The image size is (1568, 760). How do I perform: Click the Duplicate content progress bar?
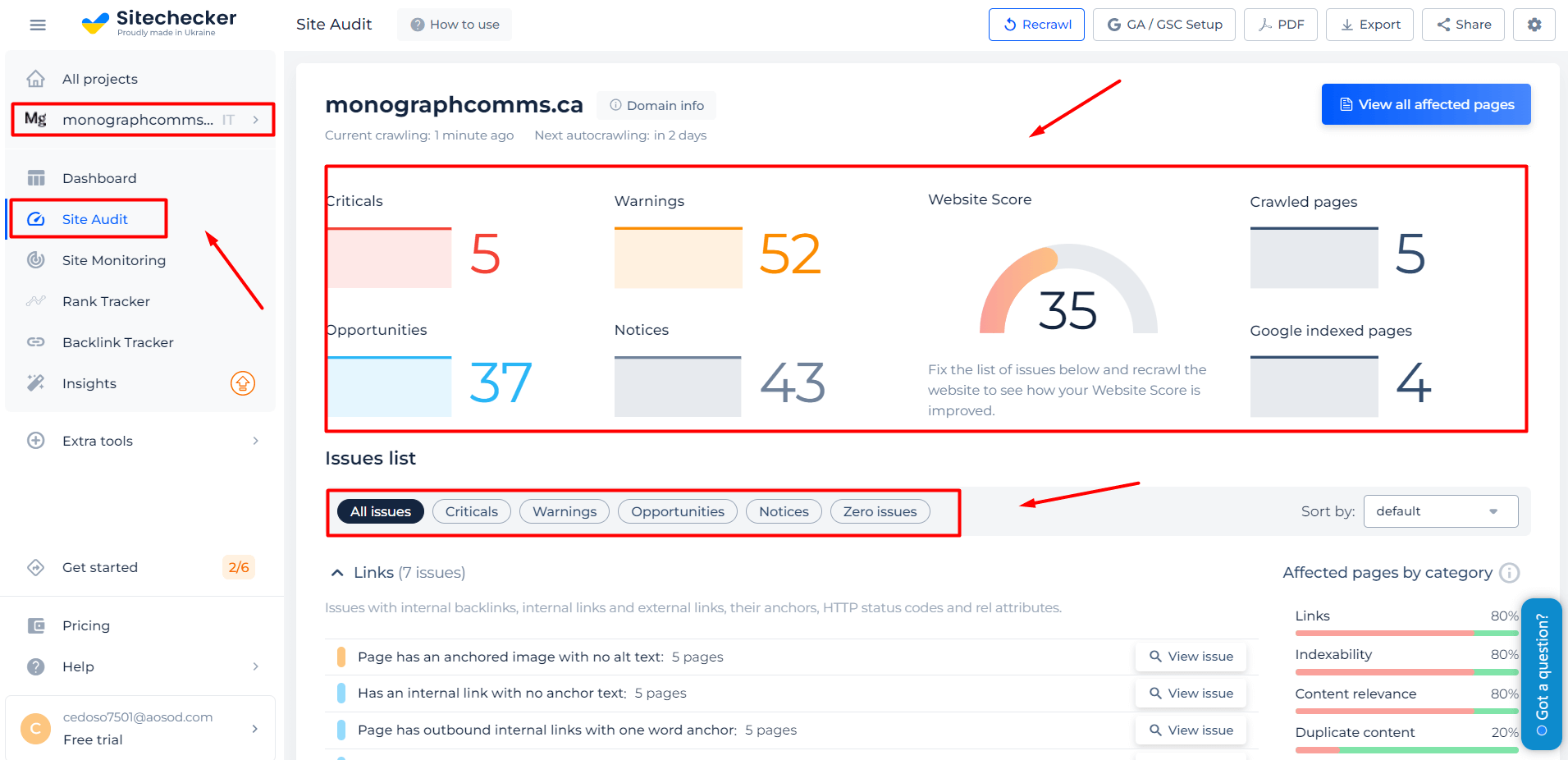(1407, 750)
